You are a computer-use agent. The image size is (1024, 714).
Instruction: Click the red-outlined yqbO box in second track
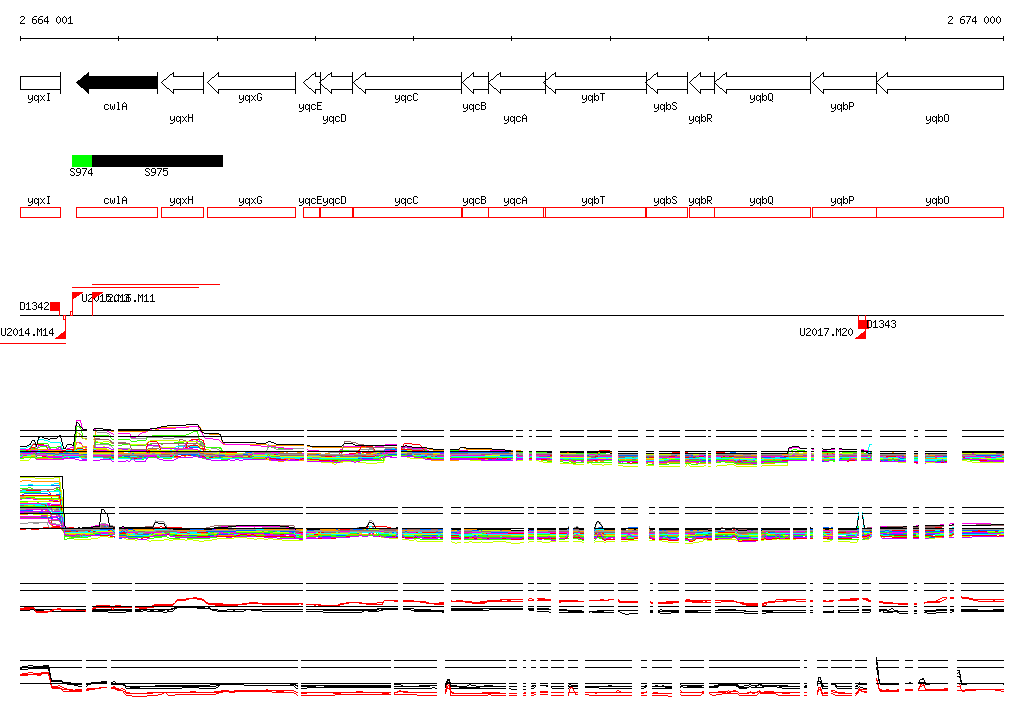[940, 212]
